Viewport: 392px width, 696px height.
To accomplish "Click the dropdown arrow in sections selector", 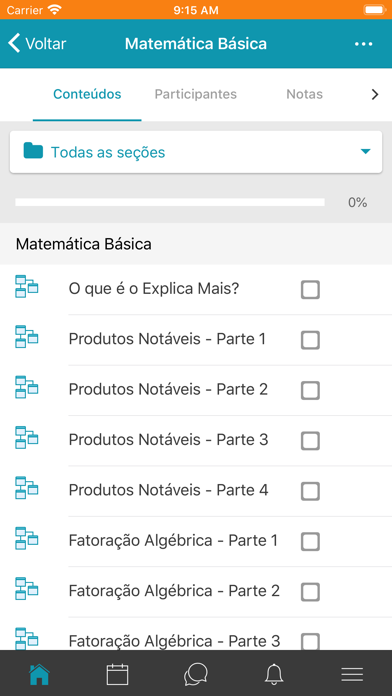I will point(365,152).
